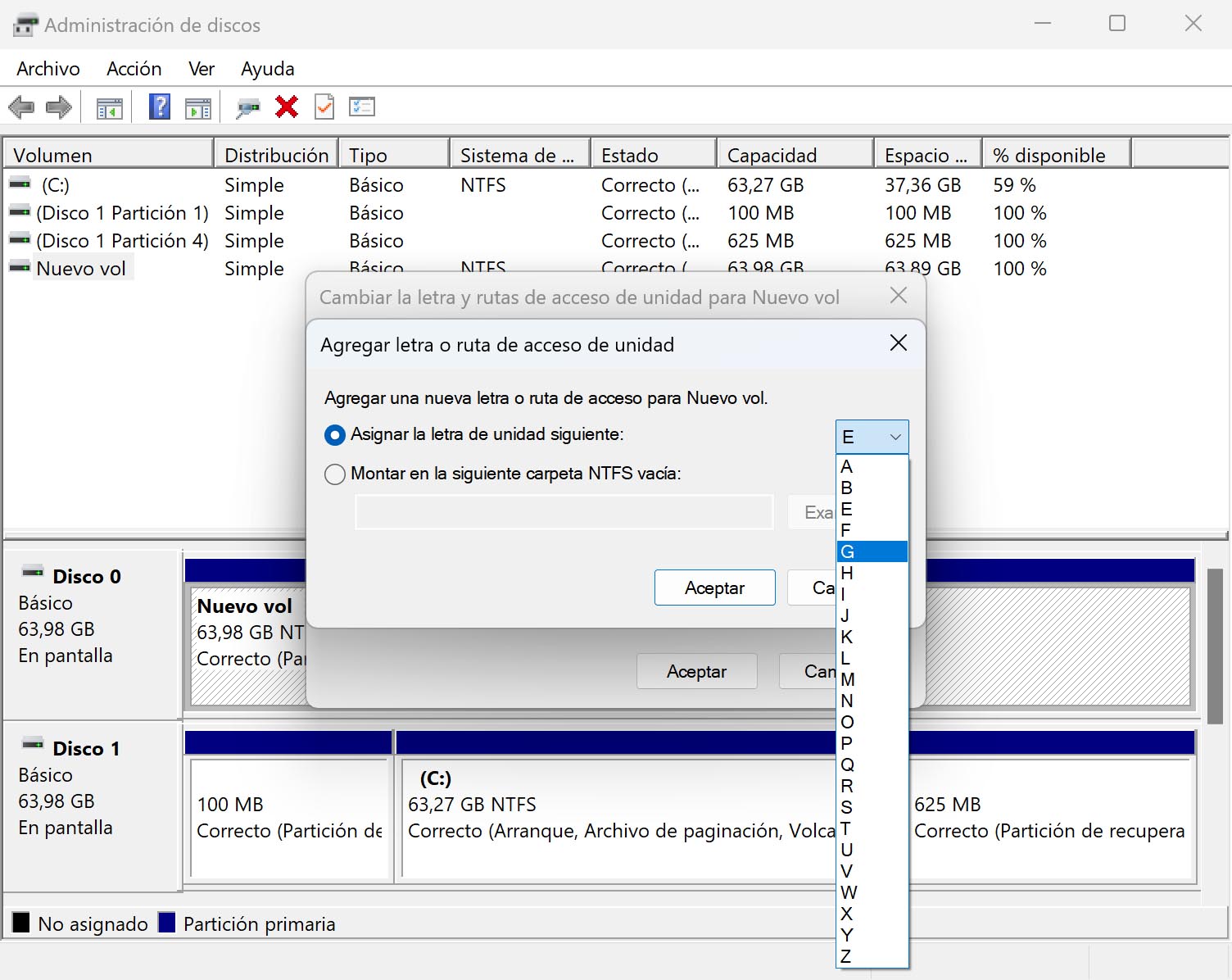Click the disk search toolbar icon
The image size is (1232, 980).
pyautogui.click(x=247, y=107)
